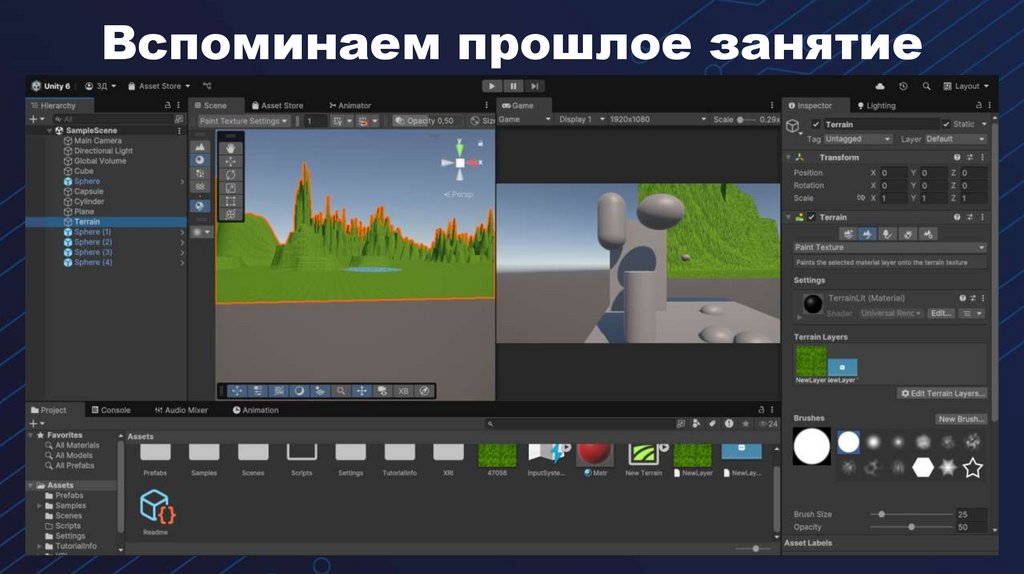Switch to the Audio Mixer tab
This screenshot has height=574, width=1024.
click(x=181, y=410)
